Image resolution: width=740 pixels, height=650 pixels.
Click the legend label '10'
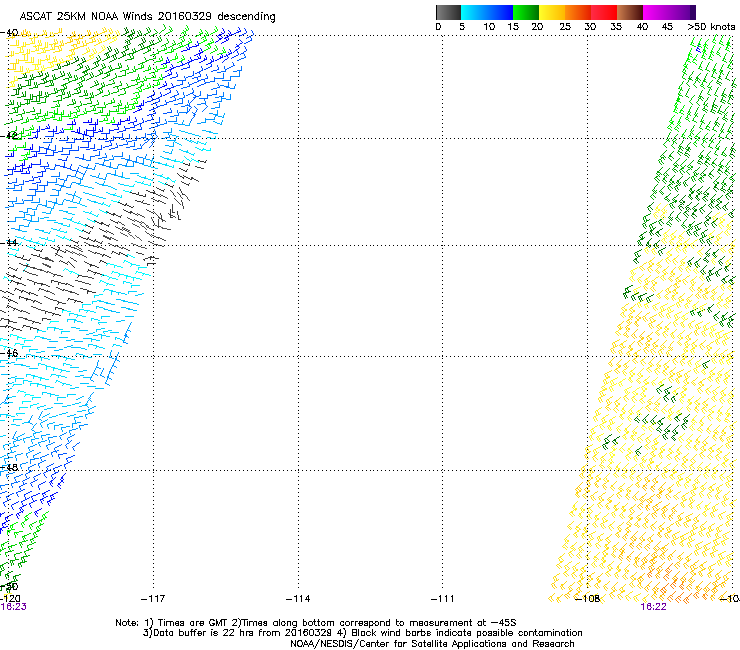[489, 27]
